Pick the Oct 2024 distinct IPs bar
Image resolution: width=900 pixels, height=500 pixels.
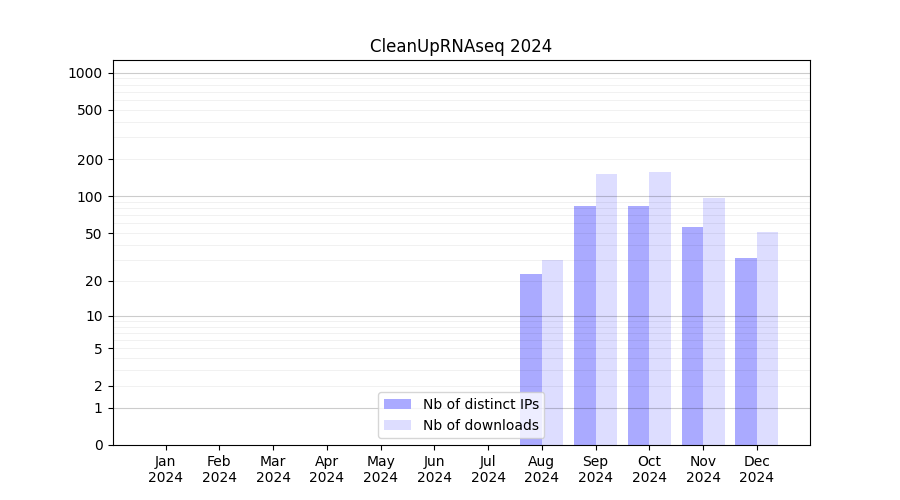(x=638, y=325)
